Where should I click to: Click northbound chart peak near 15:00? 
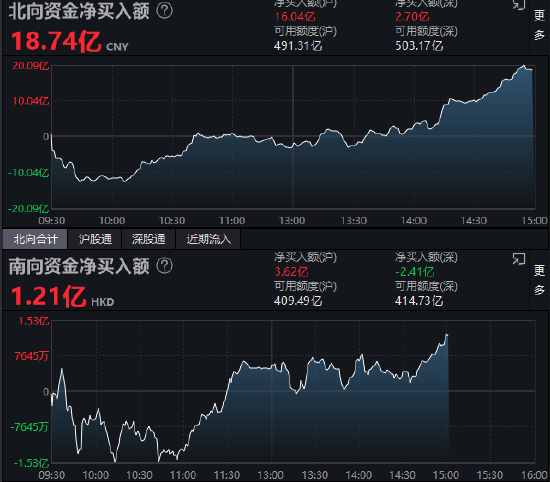(524, 66)
